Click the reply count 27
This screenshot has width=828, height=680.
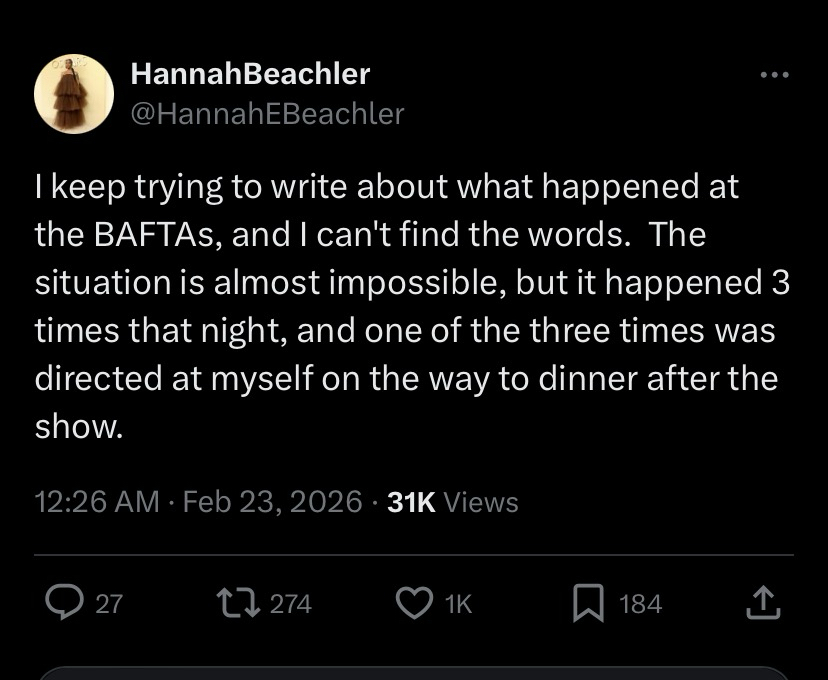click(109, 604)
